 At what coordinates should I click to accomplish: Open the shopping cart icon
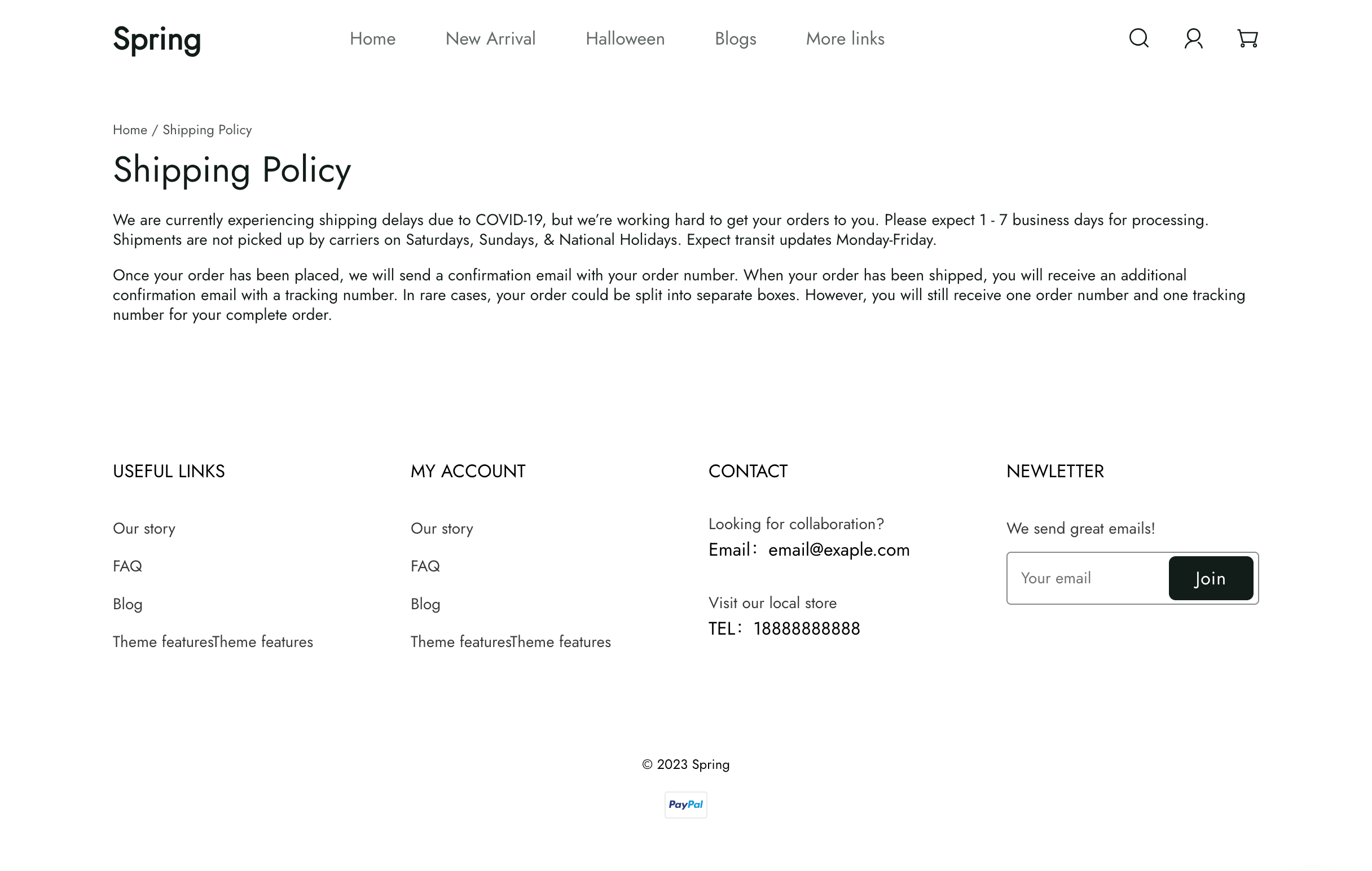click(x=1247, y=39)
